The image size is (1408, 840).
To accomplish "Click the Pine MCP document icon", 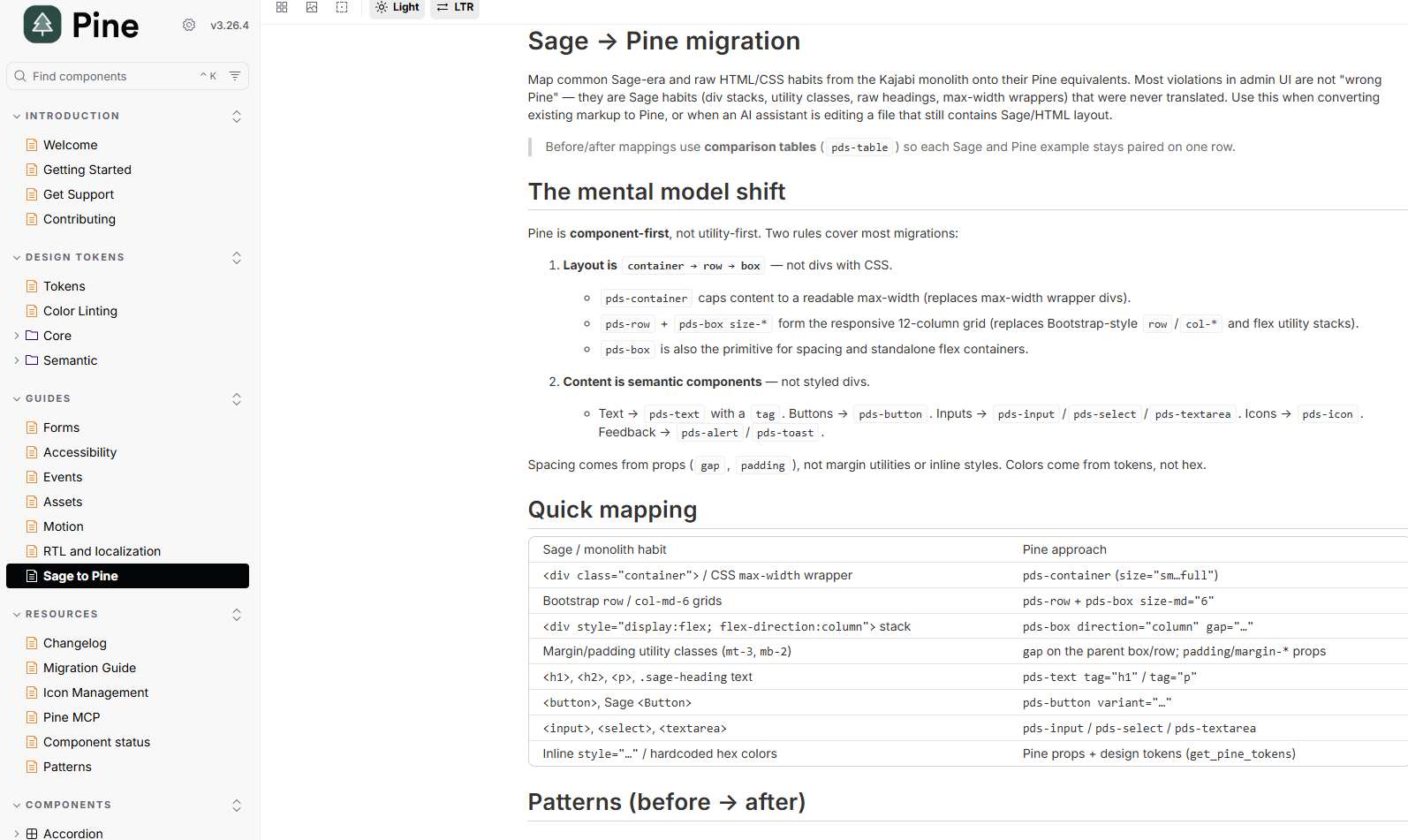I will pos(32,717).
